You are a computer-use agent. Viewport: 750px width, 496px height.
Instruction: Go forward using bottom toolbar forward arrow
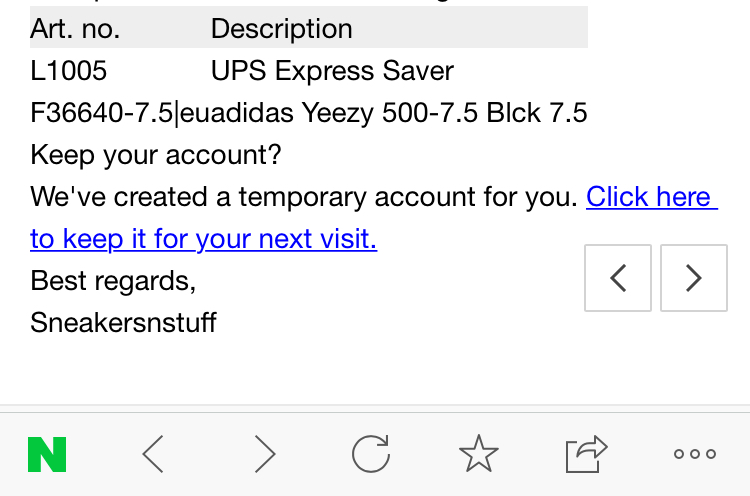click(x=264, y=455)
